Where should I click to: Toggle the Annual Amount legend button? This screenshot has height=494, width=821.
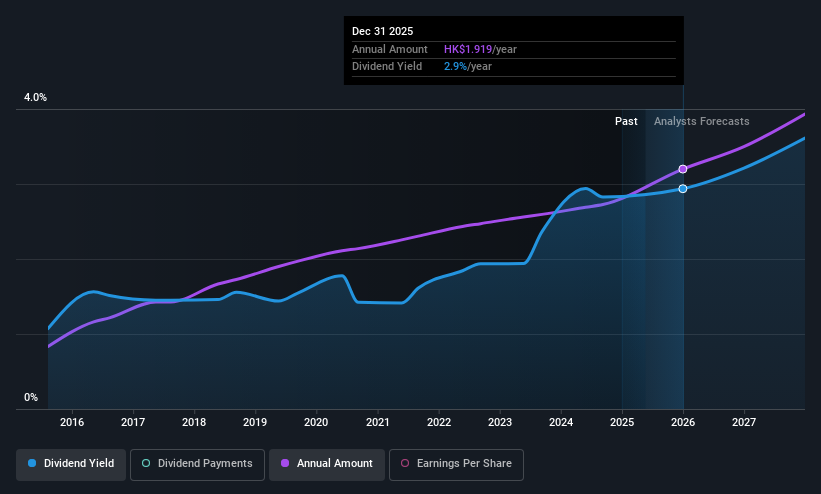(x=327, y=465)
